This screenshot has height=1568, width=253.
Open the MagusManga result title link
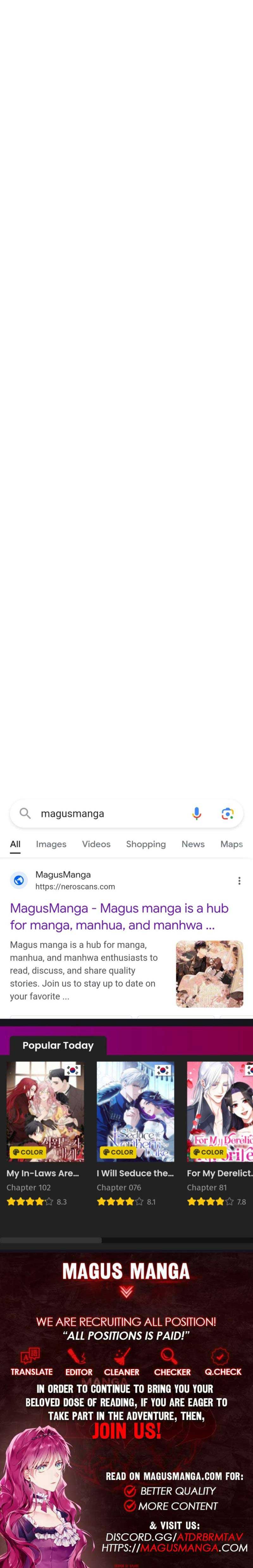(120, 917)
